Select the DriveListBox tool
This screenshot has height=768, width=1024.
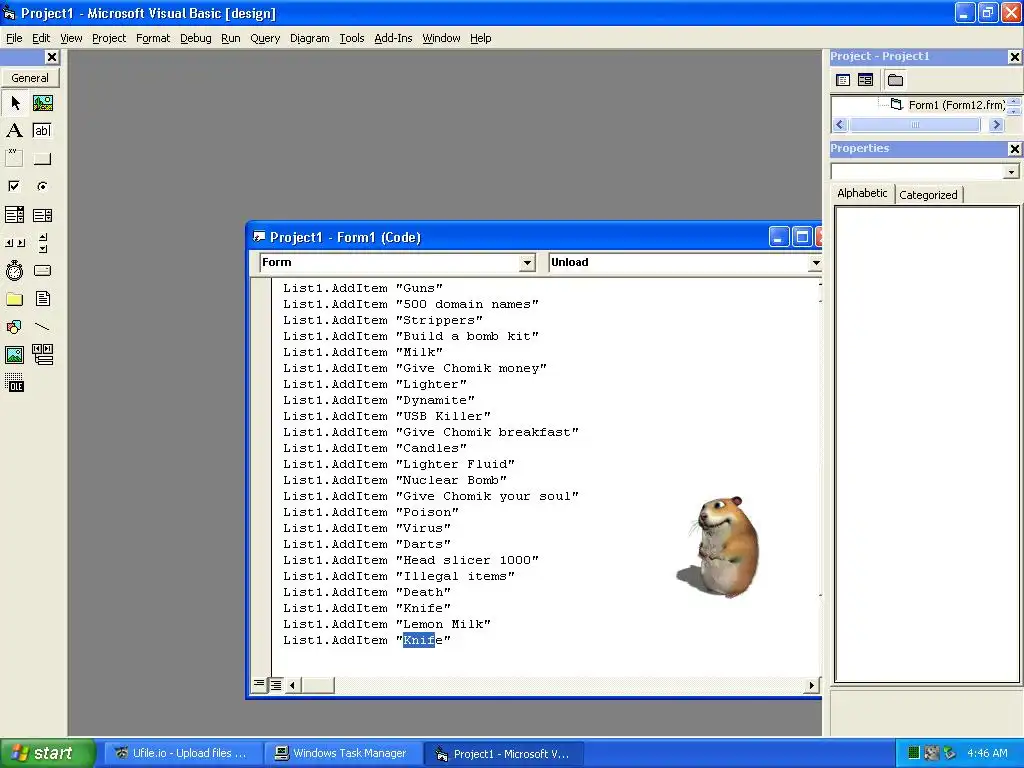[x=42, y=270]
